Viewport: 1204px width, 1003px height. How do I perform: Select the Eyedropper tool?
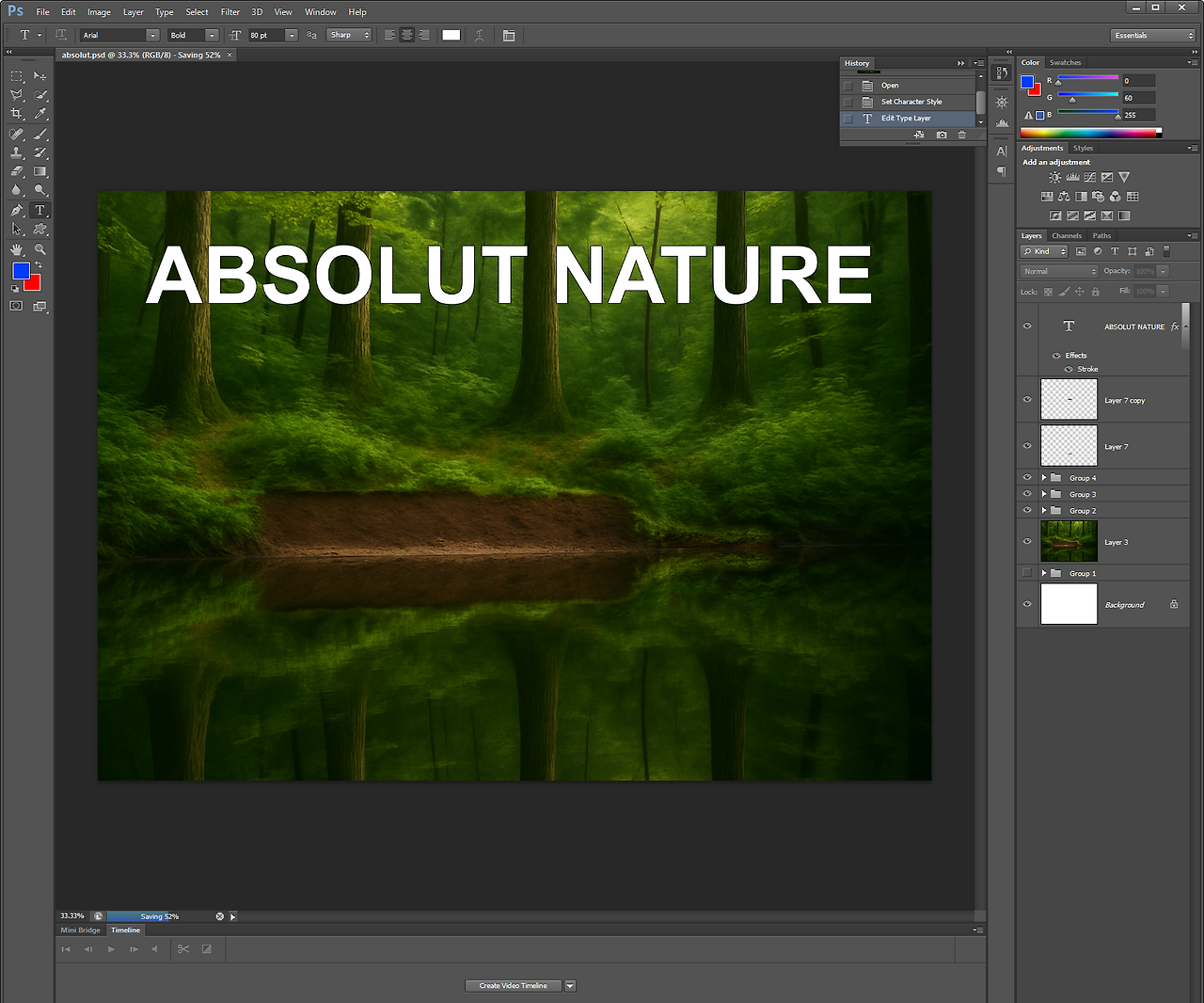tap(40, 114)
